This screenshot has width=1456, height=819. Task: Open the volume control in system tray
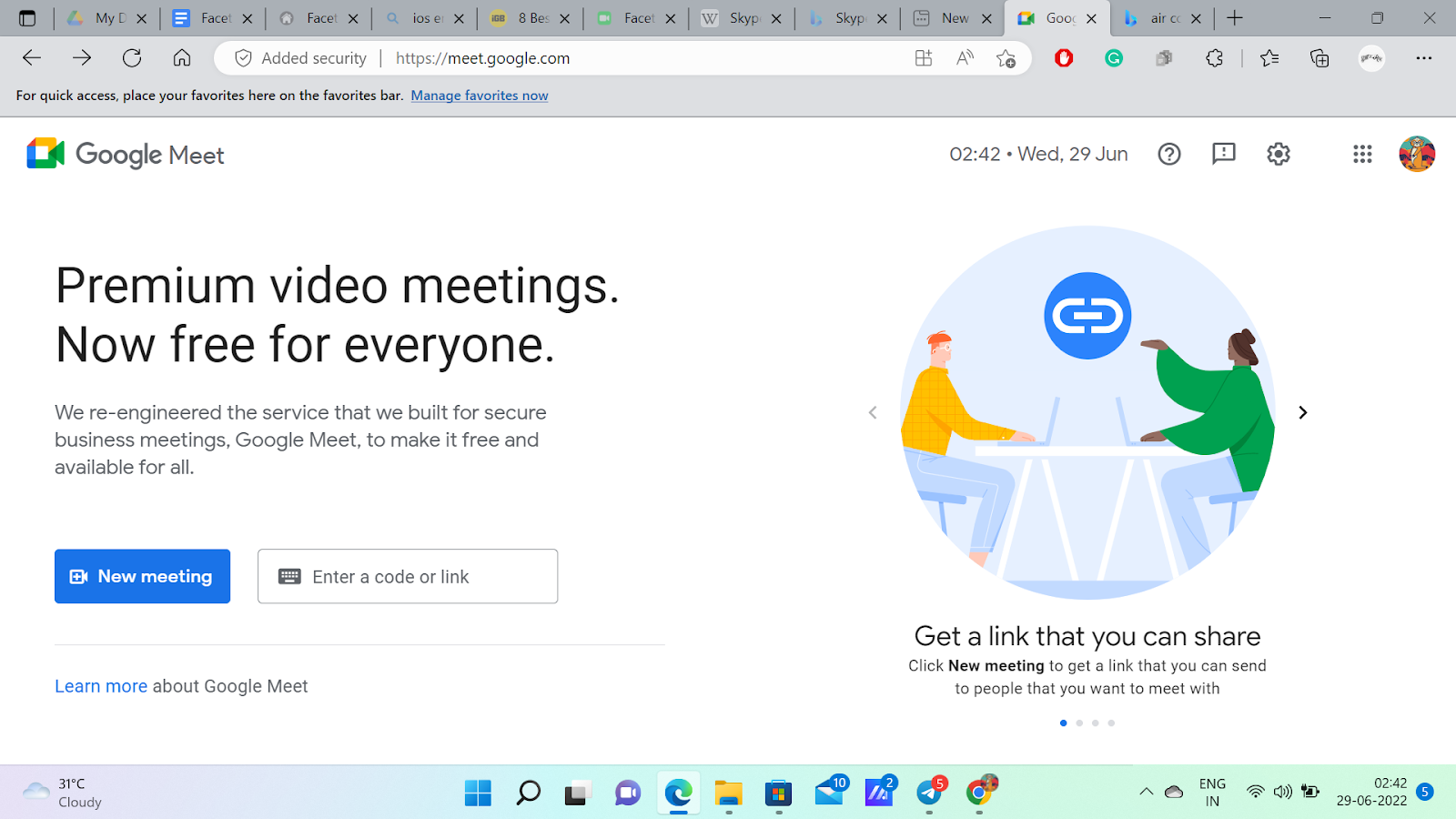click(1283, 792)
